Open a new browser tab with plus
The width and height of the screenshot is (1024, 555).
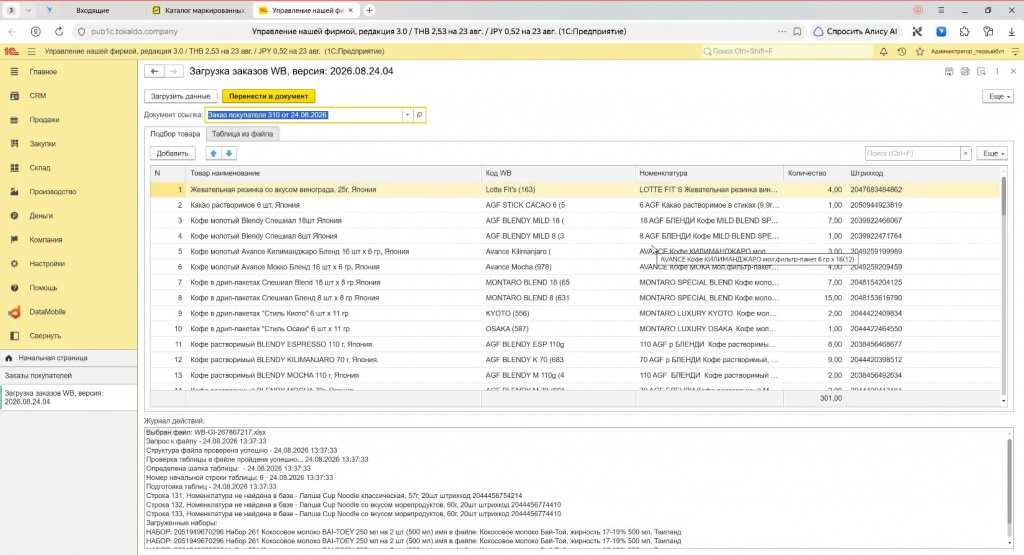[x=370, y=10]
